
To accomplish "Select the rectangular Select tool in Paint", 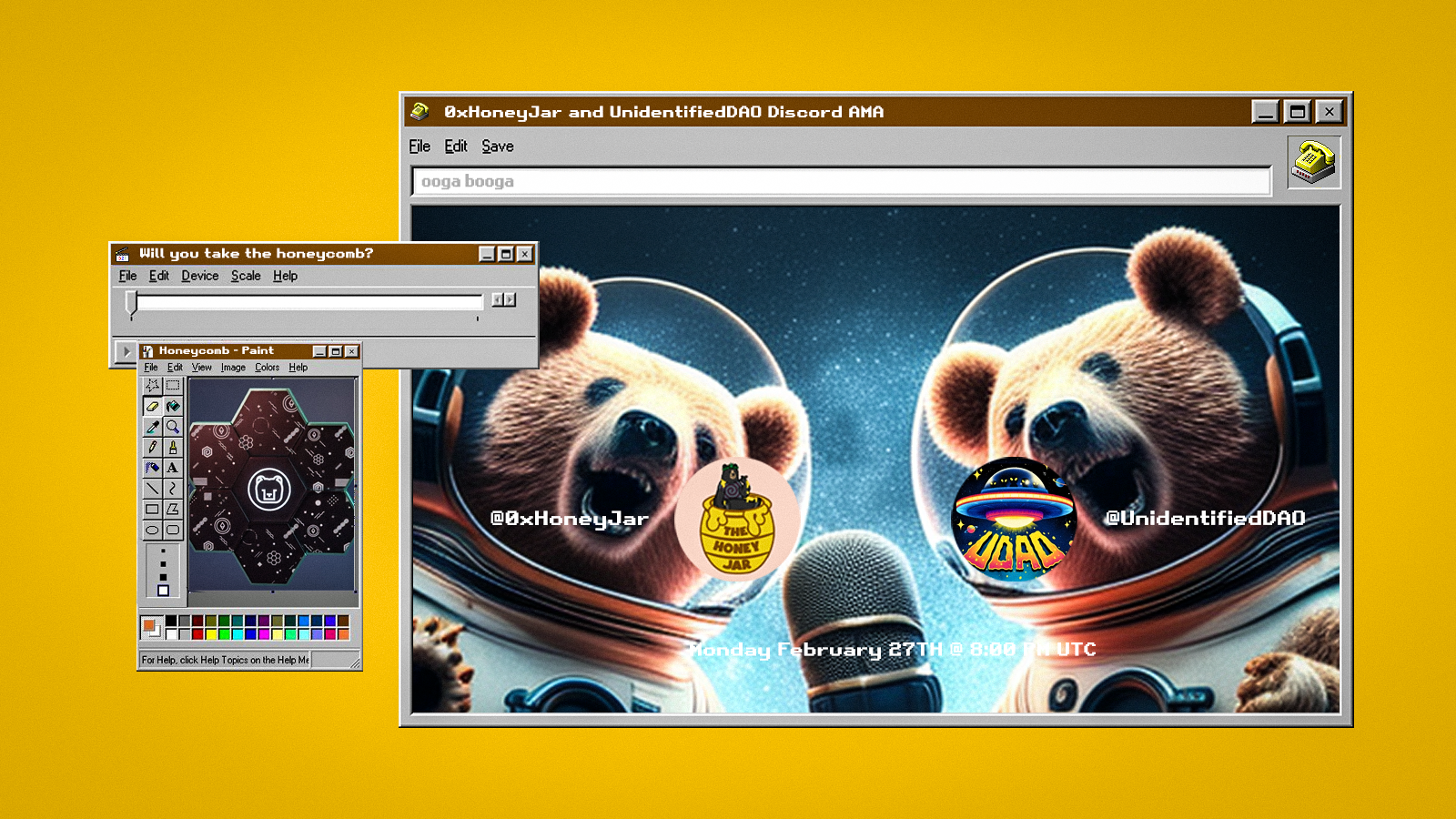I will [x=173, y=386].
